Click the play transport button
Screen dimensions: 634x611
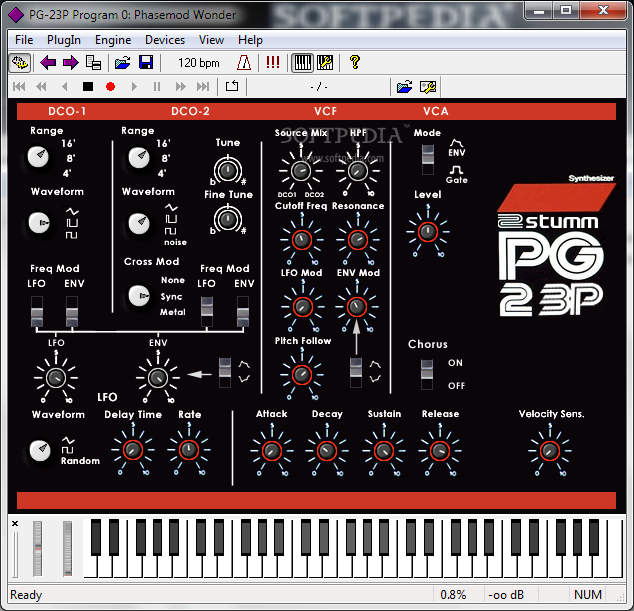coord(134,87)
